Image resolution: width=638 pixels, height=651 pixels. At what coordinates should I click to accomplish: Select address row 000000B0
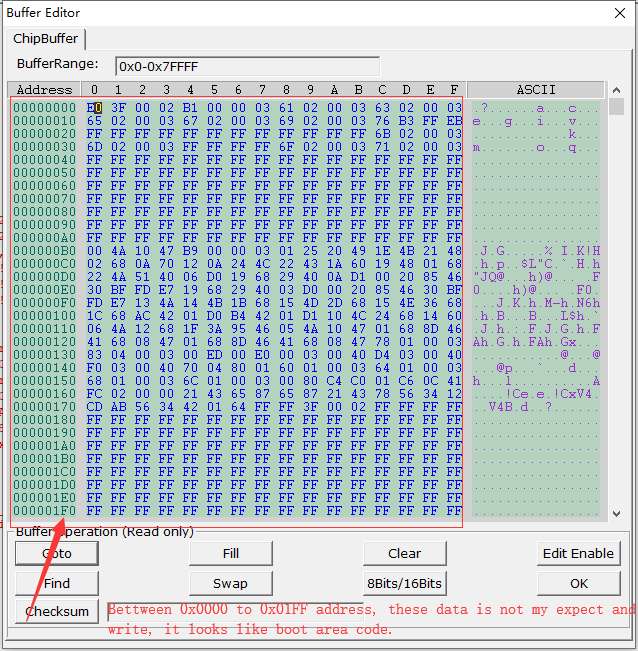(x=44, y=251)
